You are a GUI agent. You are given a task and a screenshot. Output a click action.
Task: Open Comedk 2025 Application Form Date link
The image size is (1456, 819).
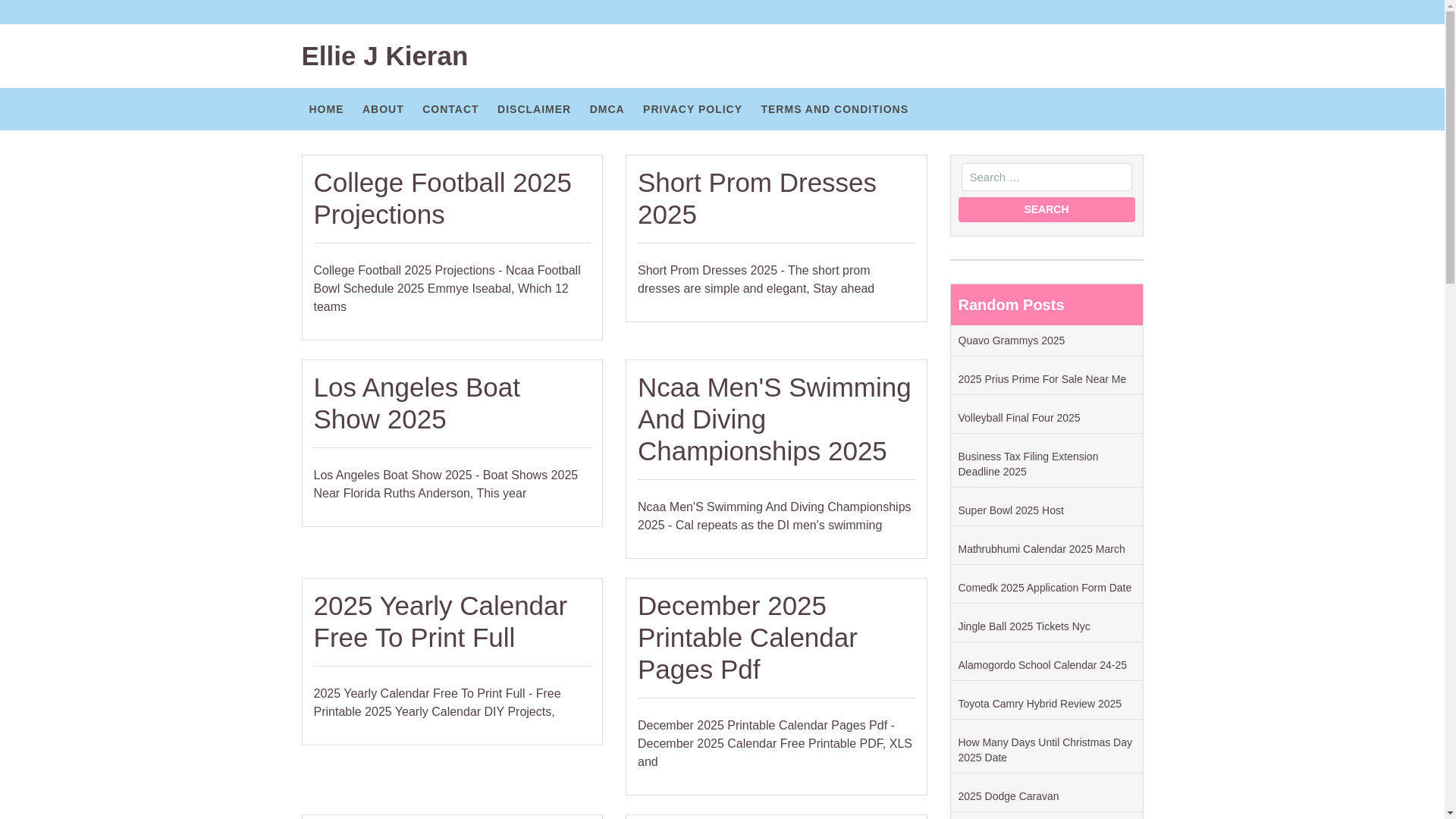(1044, 588)
